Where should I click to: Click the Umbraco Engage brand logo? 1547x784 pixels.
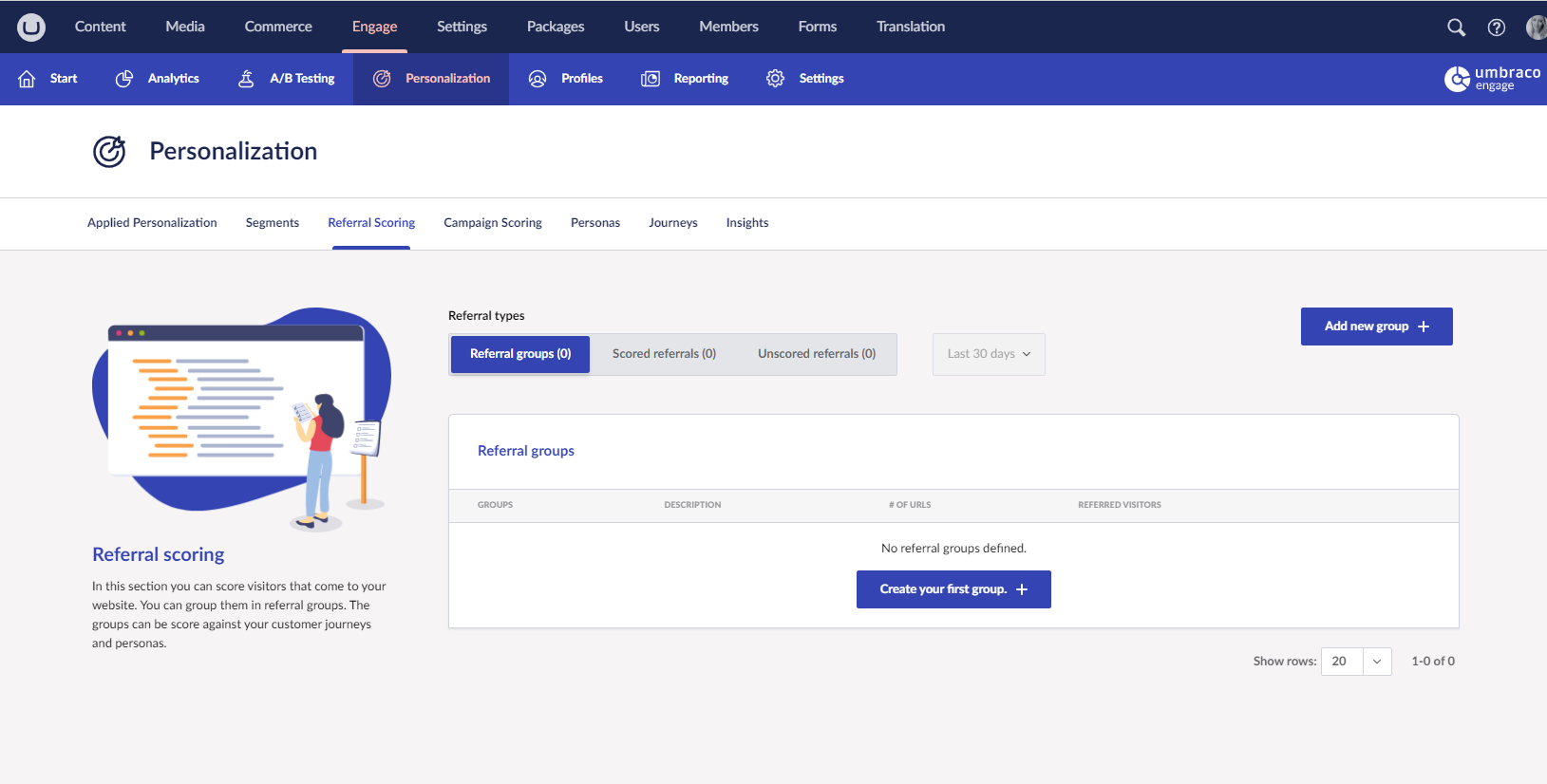coord(1493,79)
